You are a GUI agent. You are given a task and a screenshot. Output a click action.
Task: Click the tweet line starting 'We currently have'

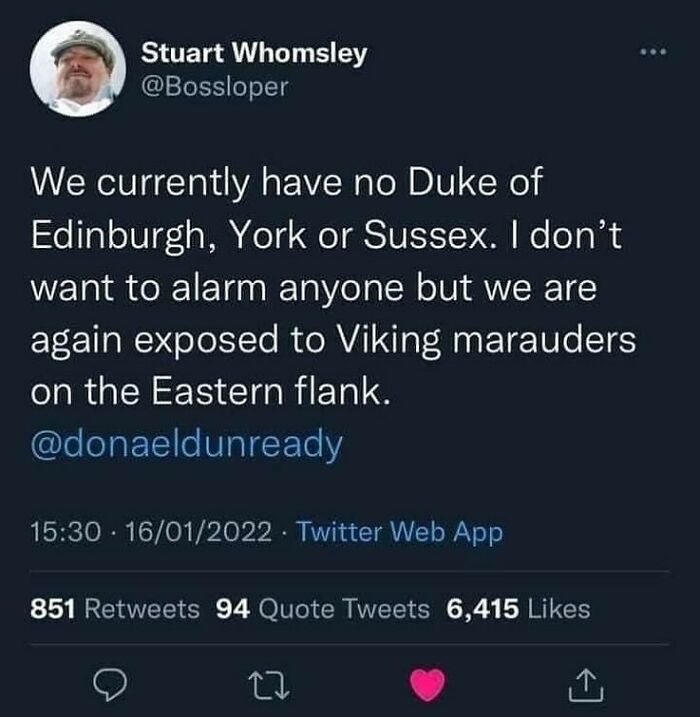click(x=287, y=182)
